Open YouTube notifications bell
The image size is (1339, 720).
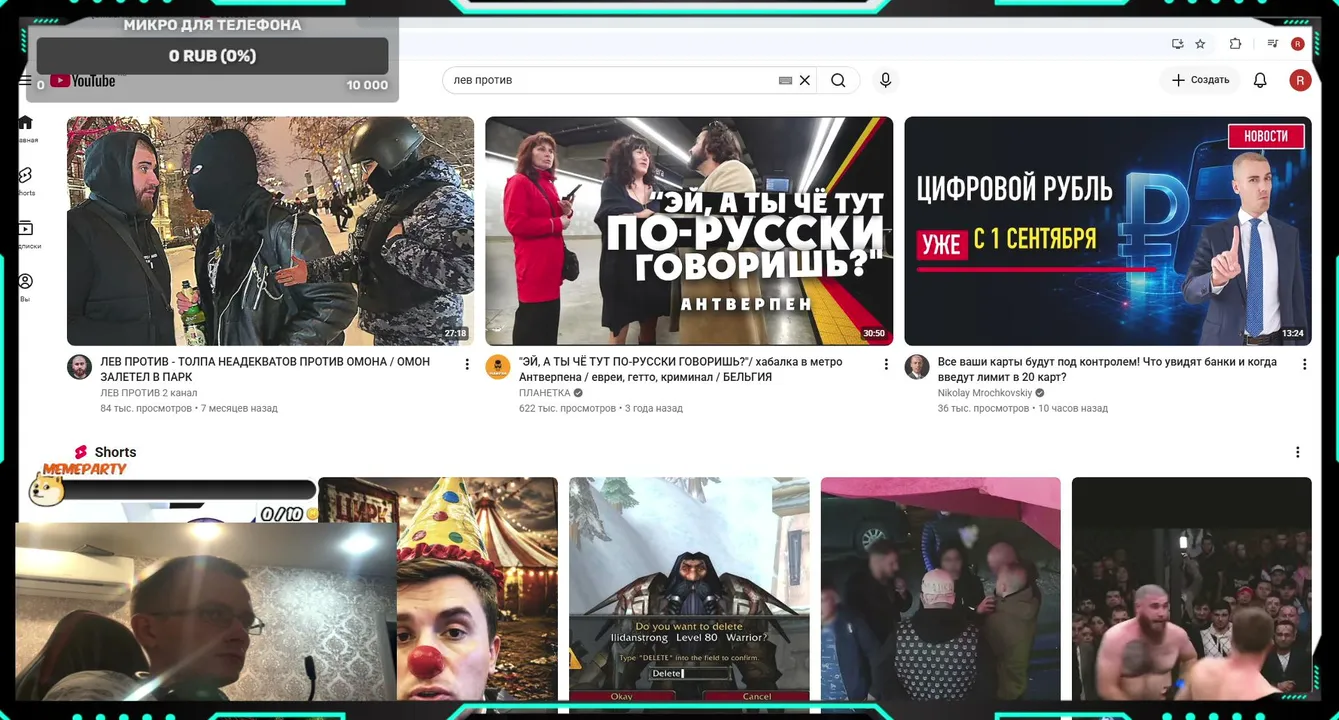1260,80
